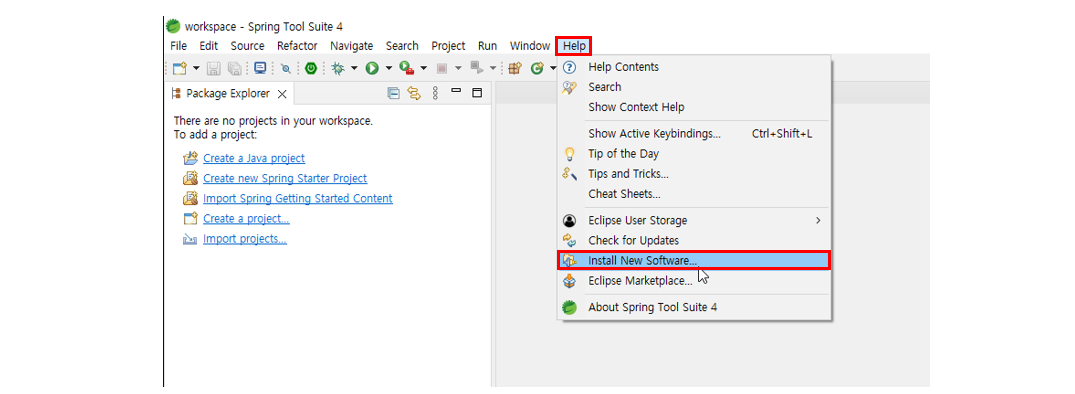1075x394 pixels.
Task: Click the Save All toolbar icon
Action: pyautogui.click(x=234, y=68)
